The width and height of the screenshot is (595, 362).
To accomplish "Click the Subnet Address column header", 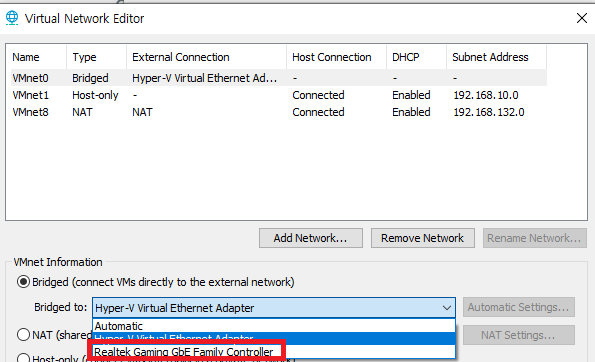I will coord(496,57).
